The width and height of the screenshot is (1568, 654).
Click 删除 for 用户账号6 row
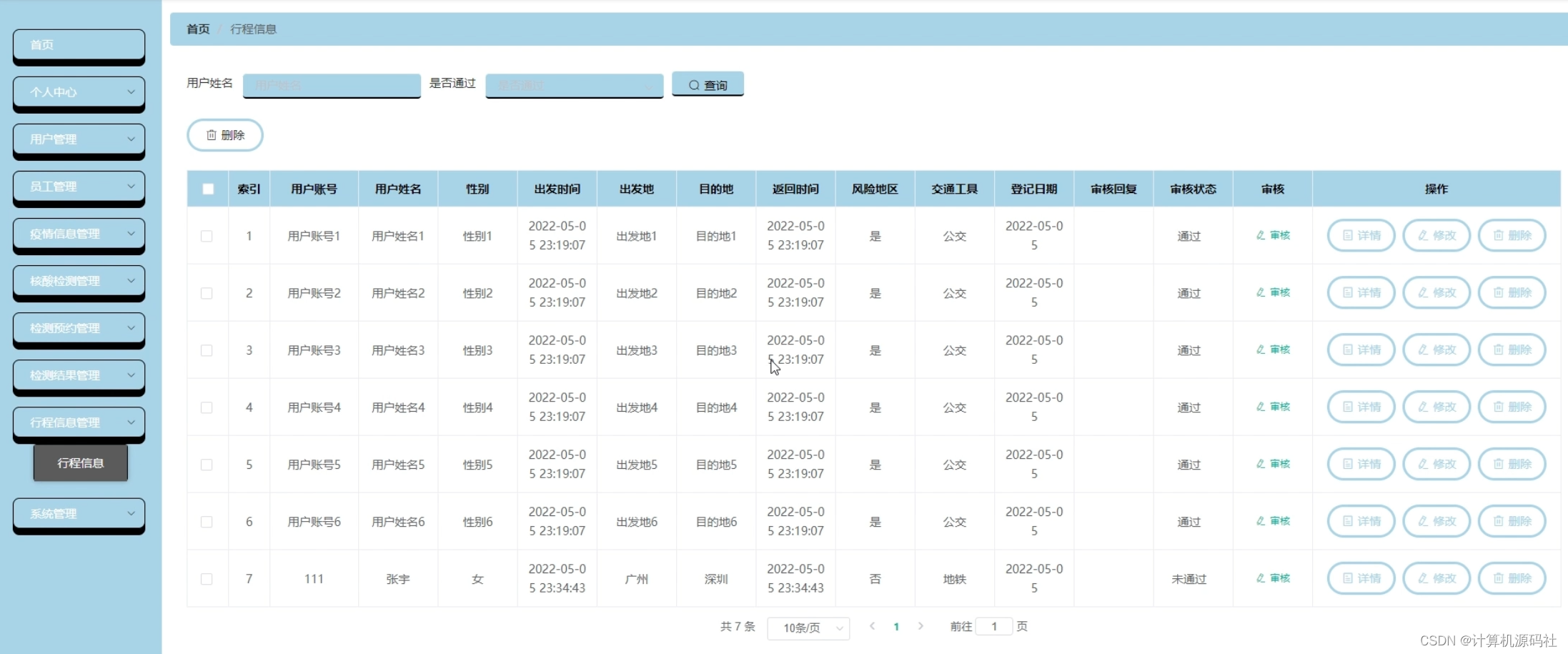point(1512,521)
